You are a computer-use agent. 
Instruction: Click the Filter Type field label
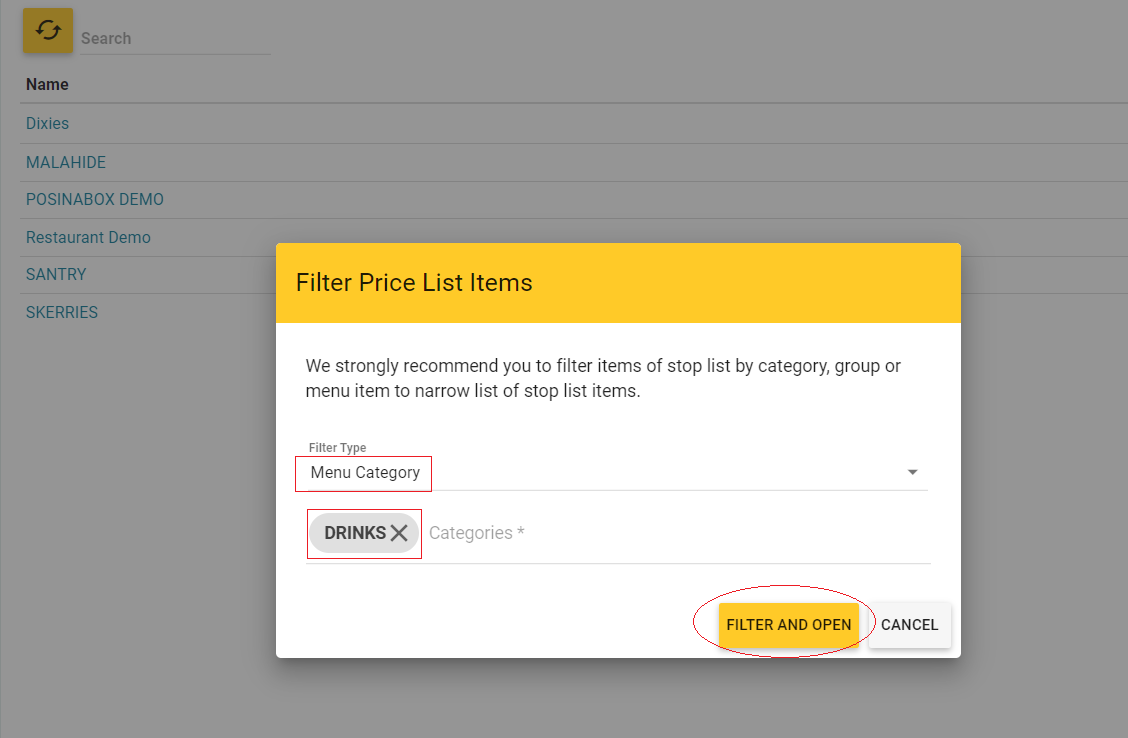tap(337, 448)
